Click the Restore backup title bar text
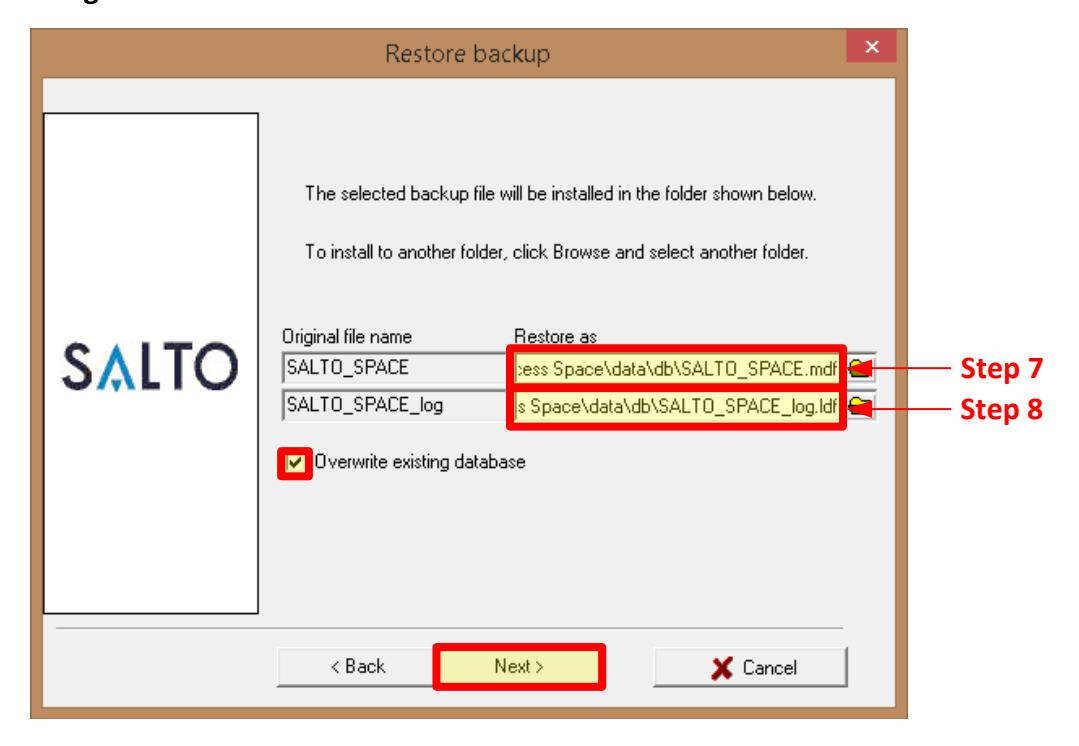The image size is (1079, 746). tap(467, 53)
